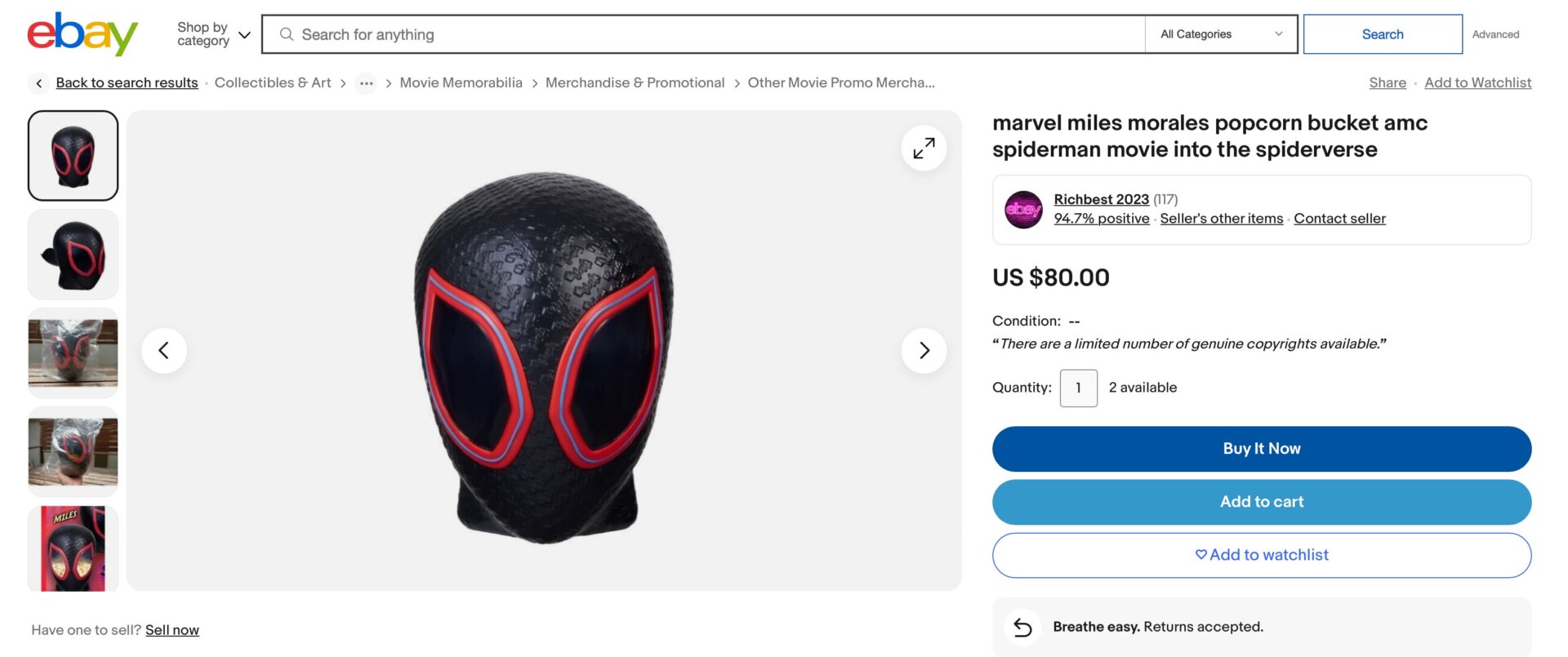1568x657 pixels.
Task: Expand the truncated breadcrumb ellipsis
Action: (366, 82)
